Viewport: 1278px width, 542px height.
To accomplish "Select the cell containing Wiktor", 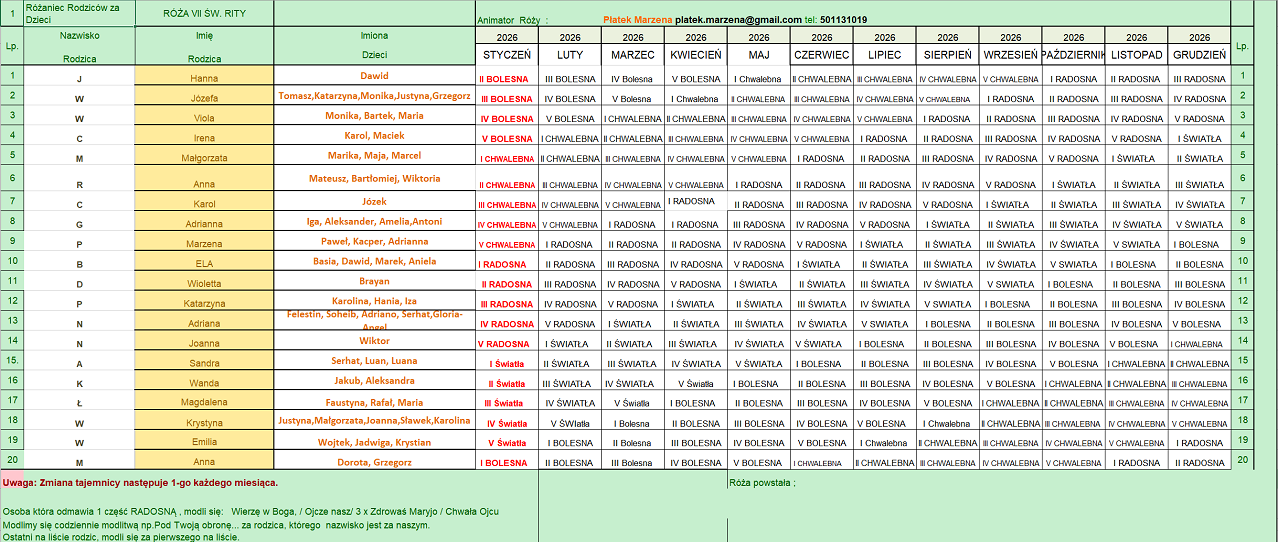I will tap(374, 341).
